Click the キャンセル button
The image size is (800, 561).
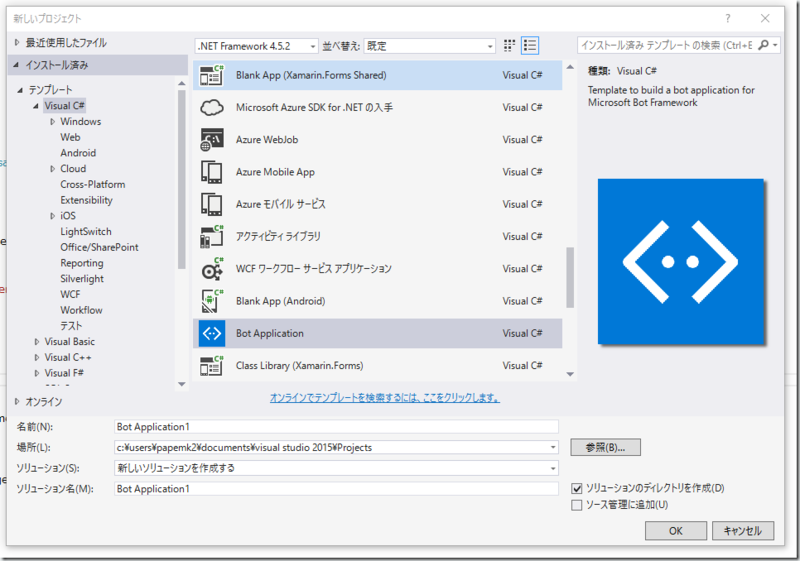(x=743, y=531)
